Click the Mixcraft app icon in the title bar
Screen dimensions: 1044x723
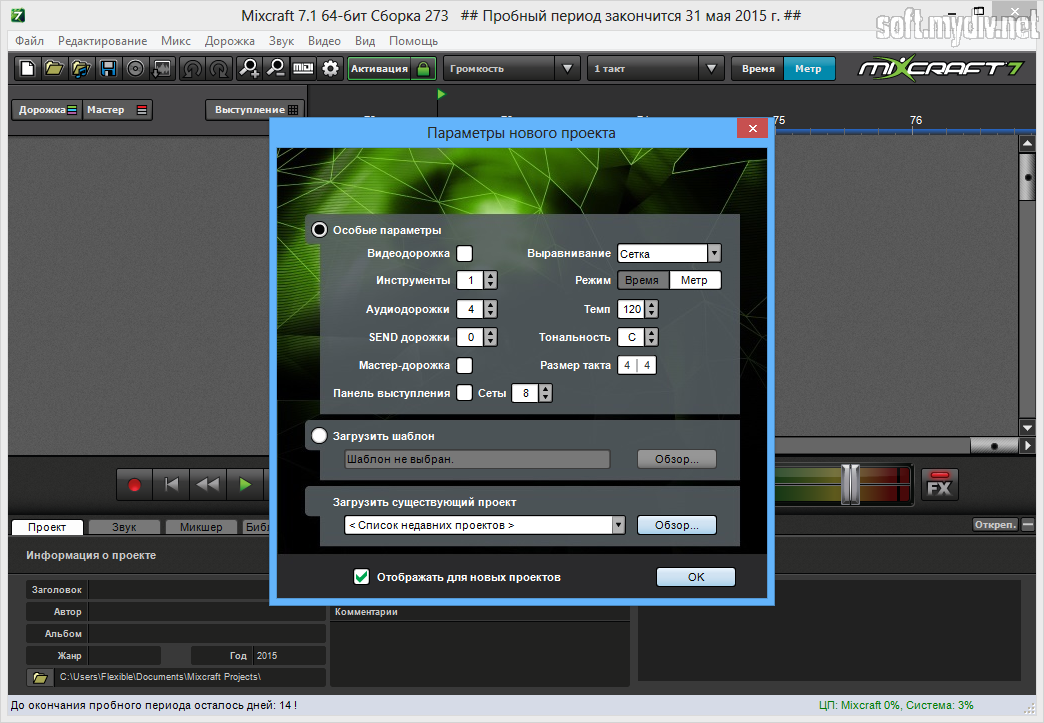pyautogui.click(x=18, y=15)
